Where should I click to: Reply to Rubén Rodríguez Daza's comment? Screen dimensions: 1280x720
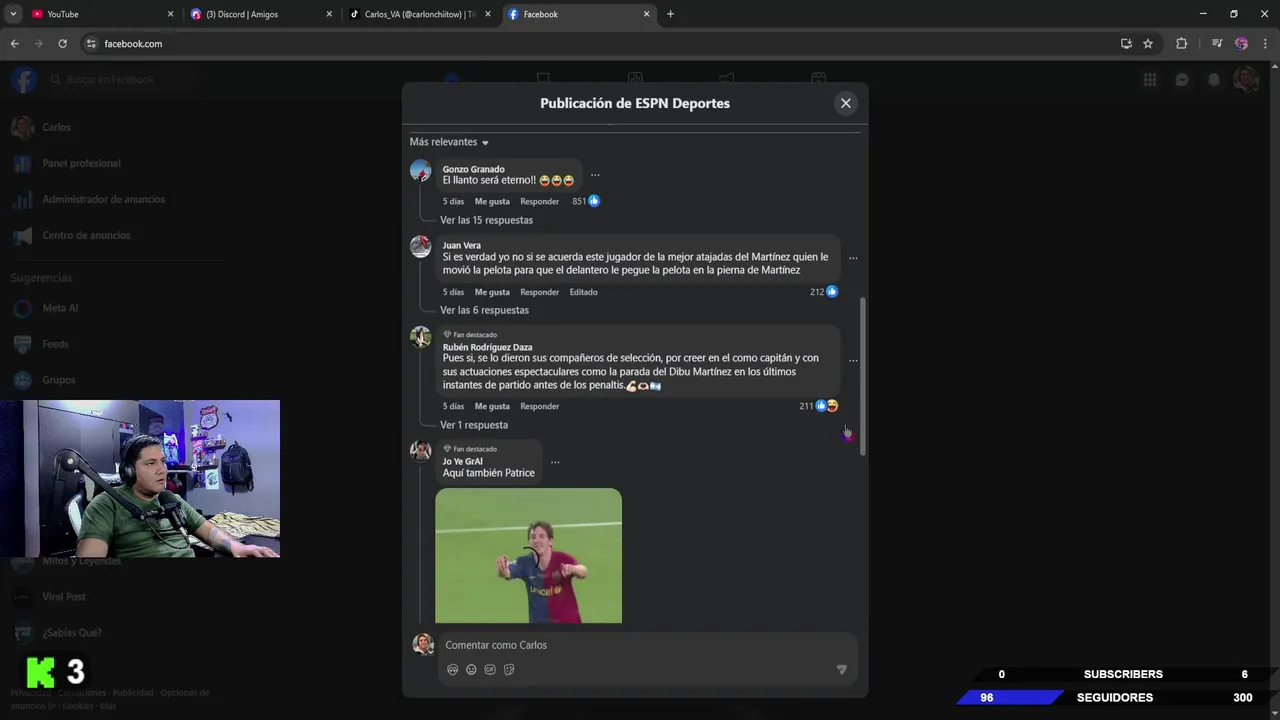click(539, 406)
